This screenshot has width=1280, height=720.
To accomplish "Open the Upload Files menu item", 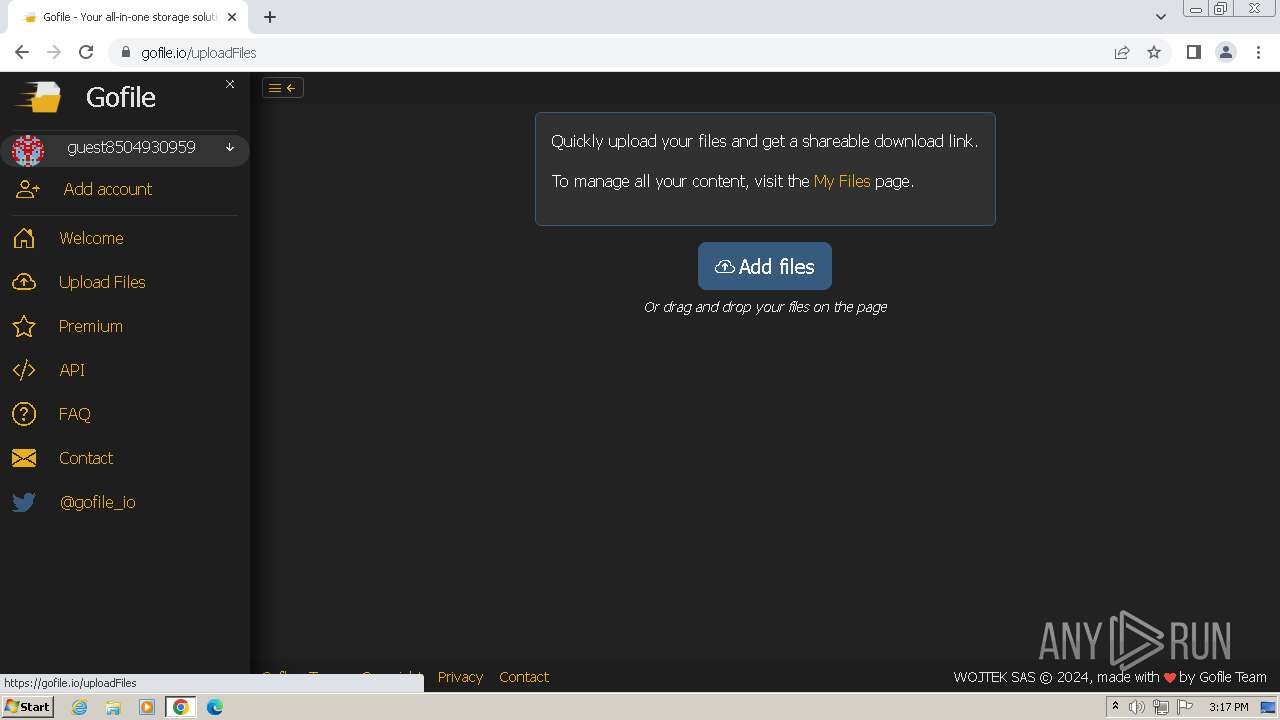I will (x=102, y=282).
